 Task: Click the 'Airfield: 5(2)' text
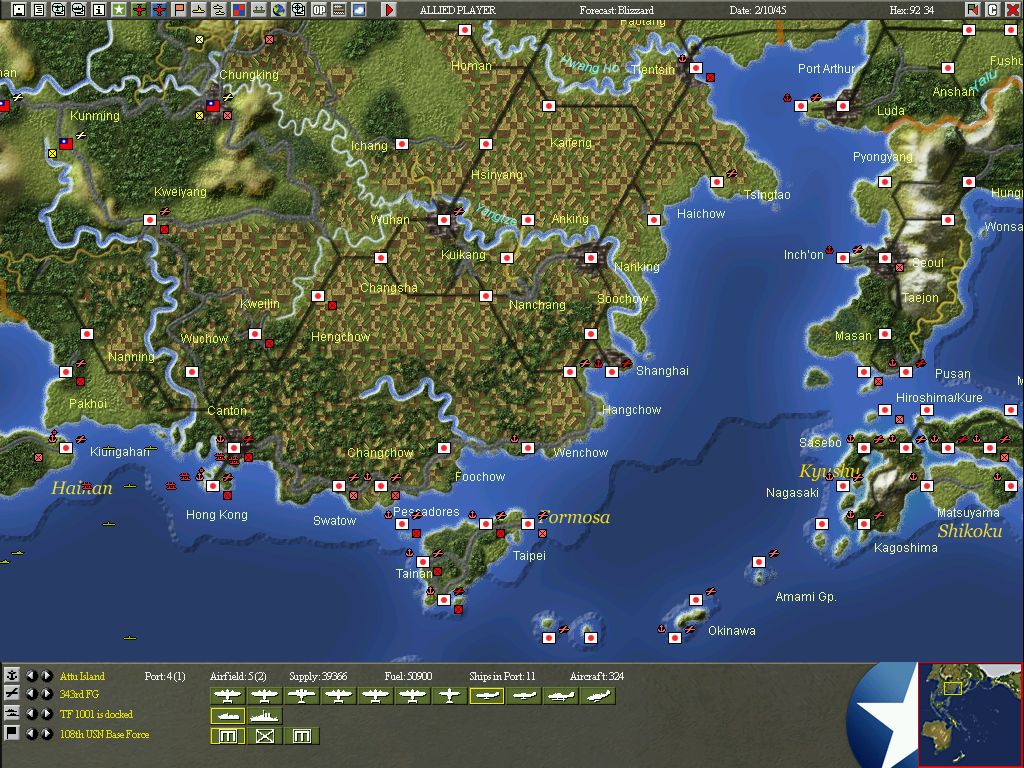(x=238, y=676)
